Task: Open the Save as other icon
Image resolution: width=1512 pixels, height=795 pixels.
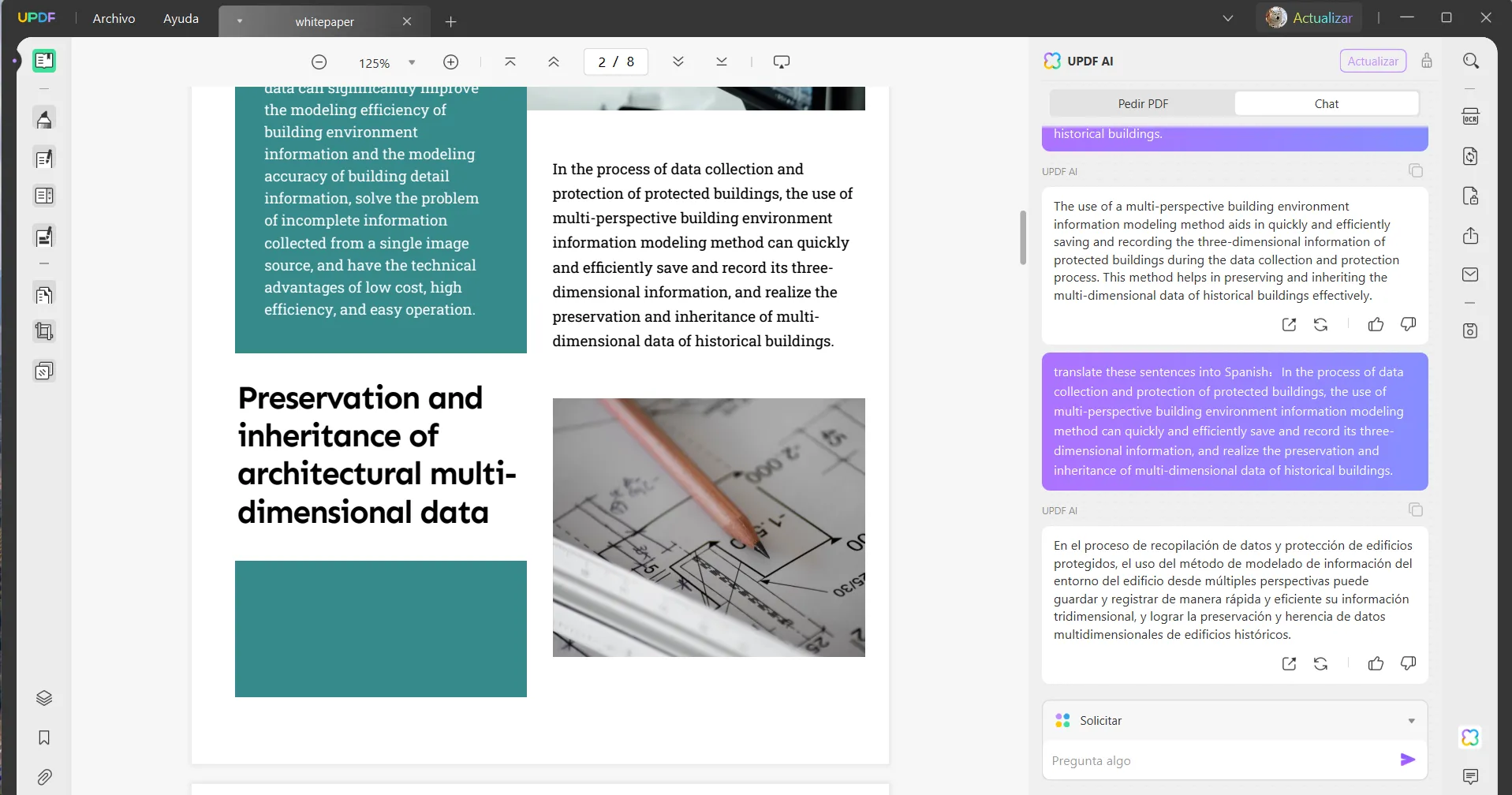Action: point(1471,330)
